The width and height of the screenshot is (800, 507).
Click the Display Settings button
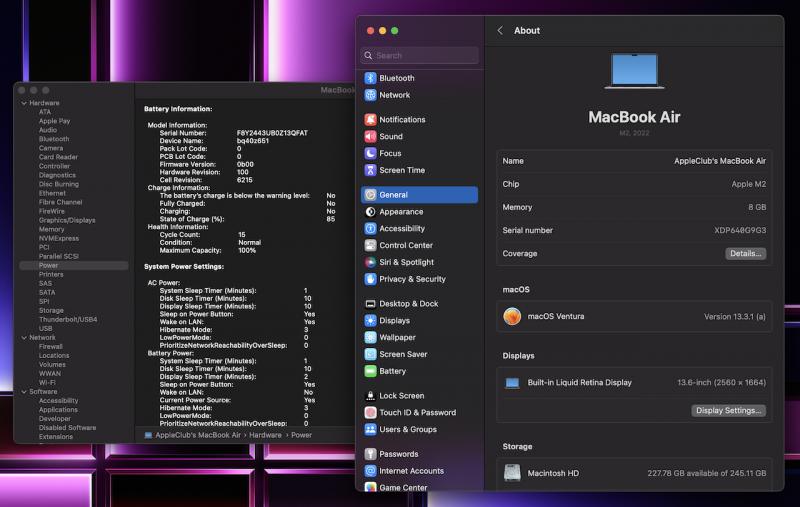point(728,411)
